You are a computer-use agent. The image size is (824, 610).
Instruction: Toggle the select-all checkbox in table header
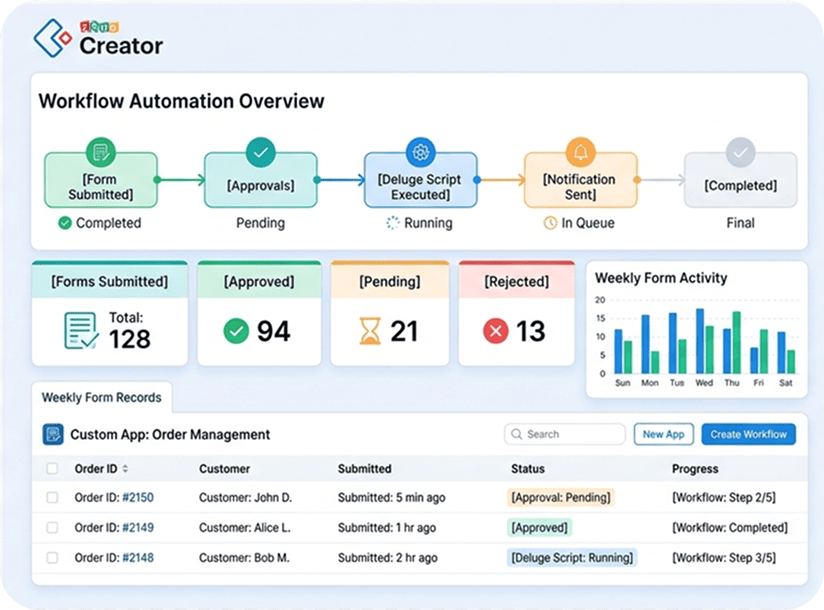[52, 468]
